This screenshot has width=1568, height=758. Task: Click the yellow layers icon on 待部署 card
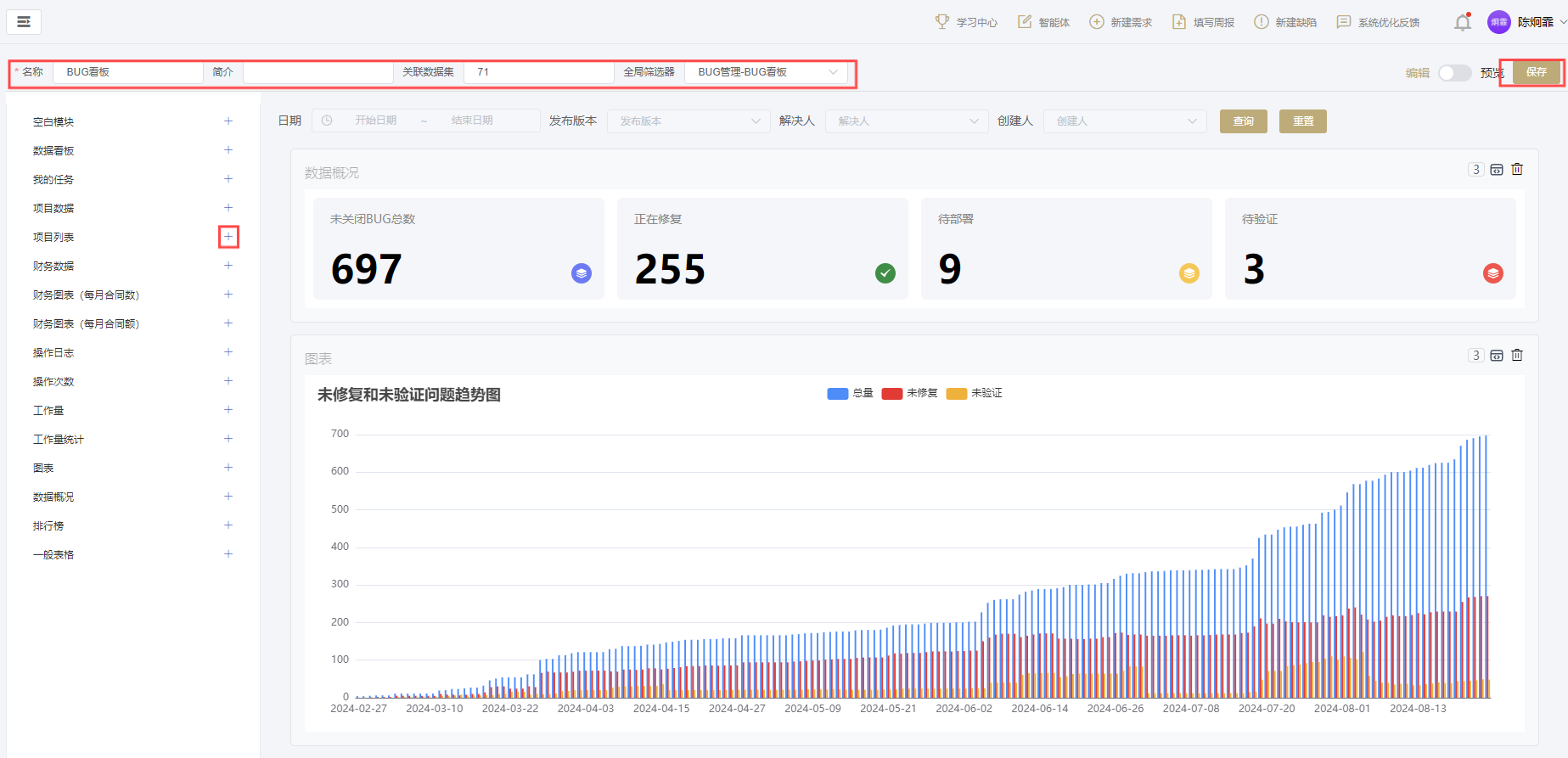pos(1189,273)
